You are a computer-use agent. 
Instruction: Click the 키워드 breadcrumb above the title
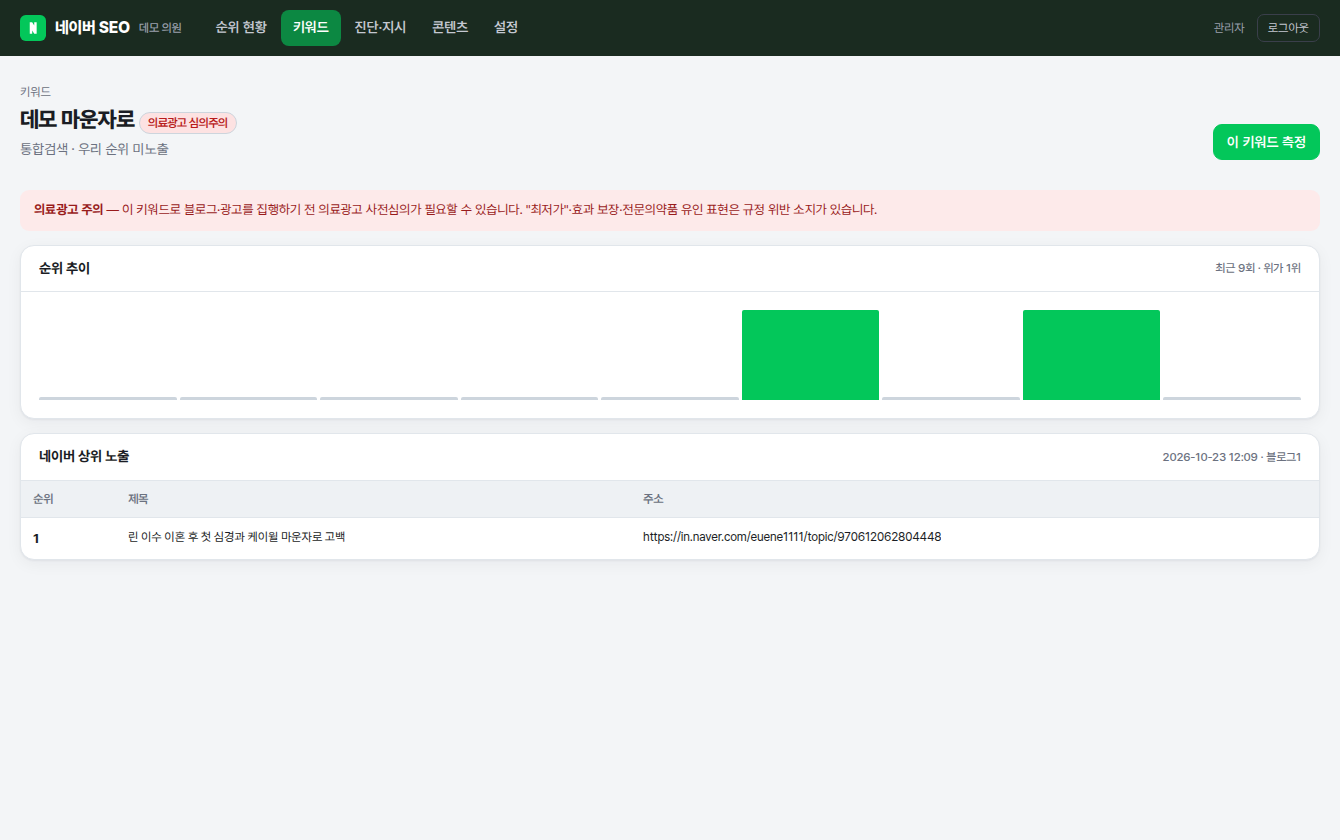click(x=35, y=91)
